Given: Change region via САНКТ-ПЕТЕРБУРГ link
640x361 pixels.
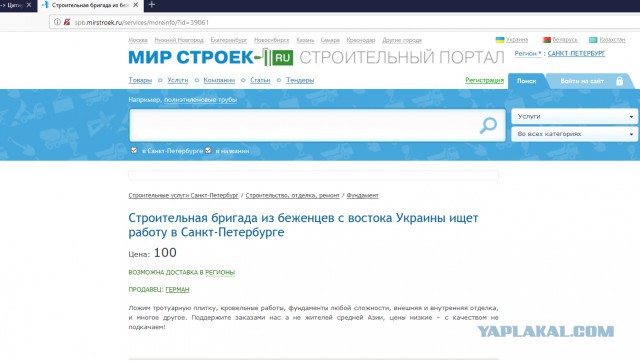Looking at the screenshot, I should coord(576,53).
